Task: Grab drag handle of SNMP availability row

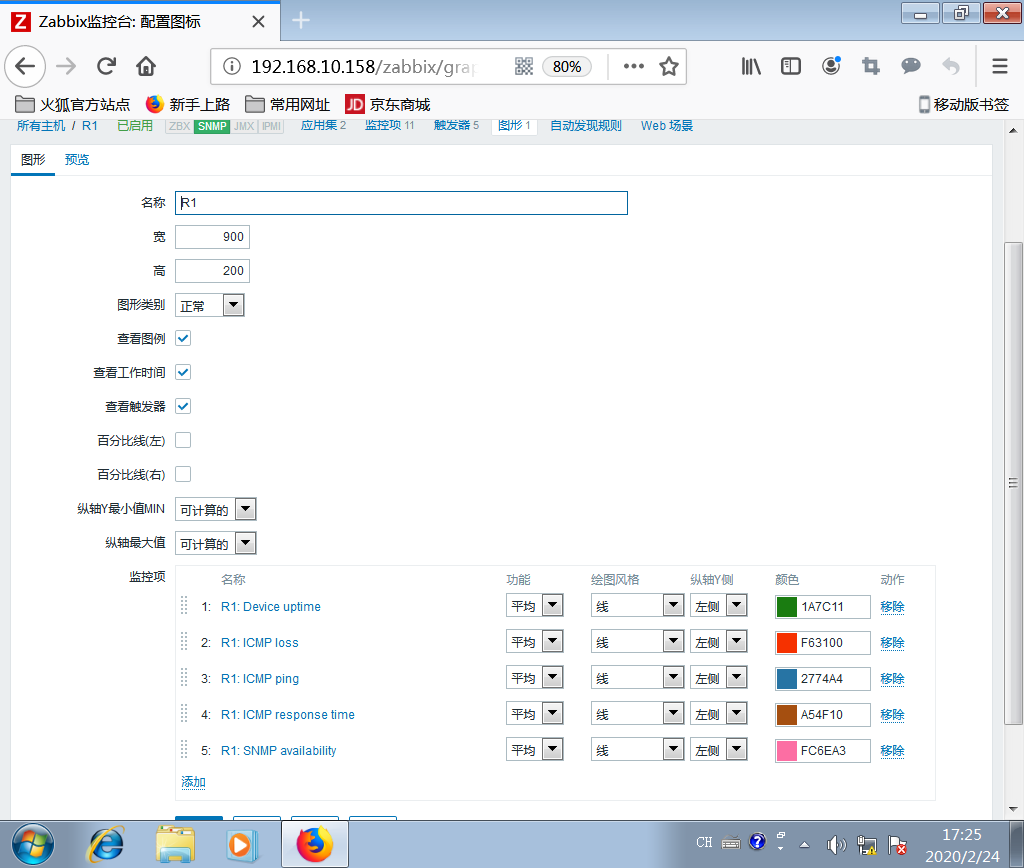Action: pyautogui.click(x=184, y=749)
